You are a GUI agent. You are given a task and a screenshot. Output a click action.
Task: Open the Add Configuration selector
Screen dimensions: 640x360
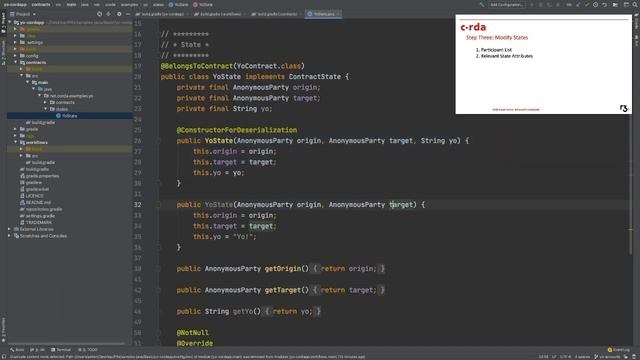tap(507, 4)
